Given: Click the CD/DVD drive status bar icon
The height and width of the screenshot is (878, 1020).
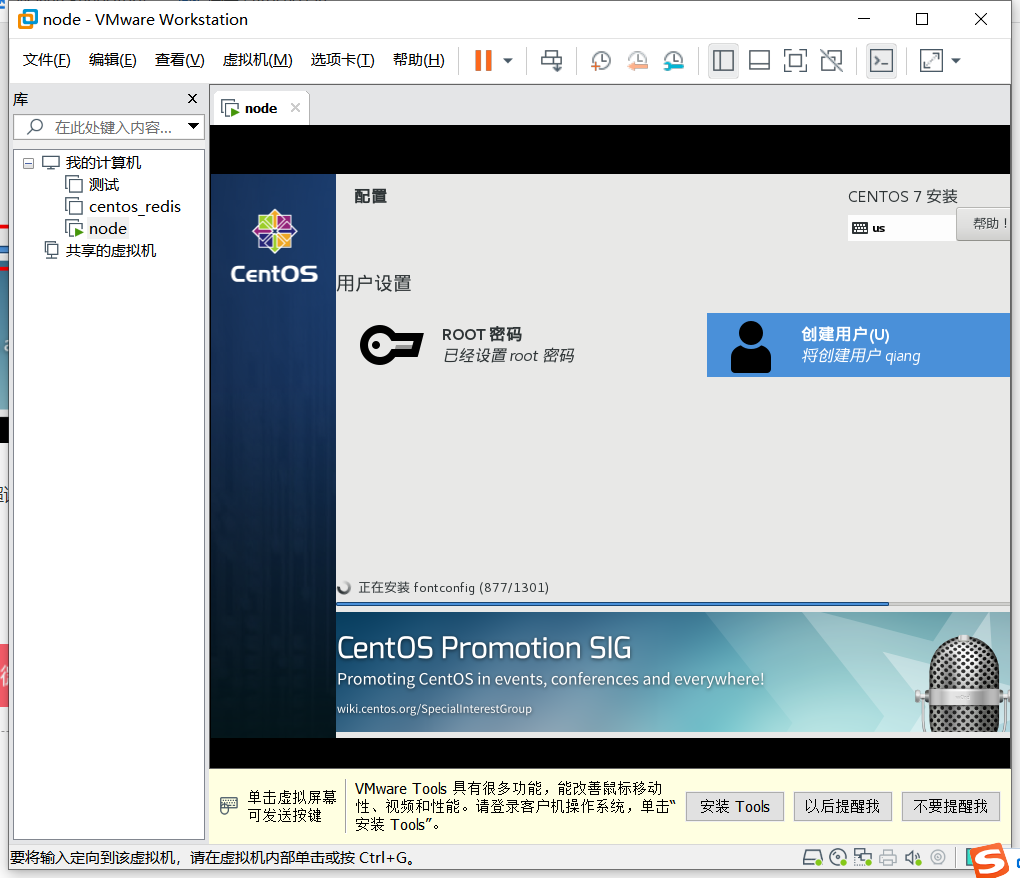Looking at the screenshot, I should (x=838, y=858).
